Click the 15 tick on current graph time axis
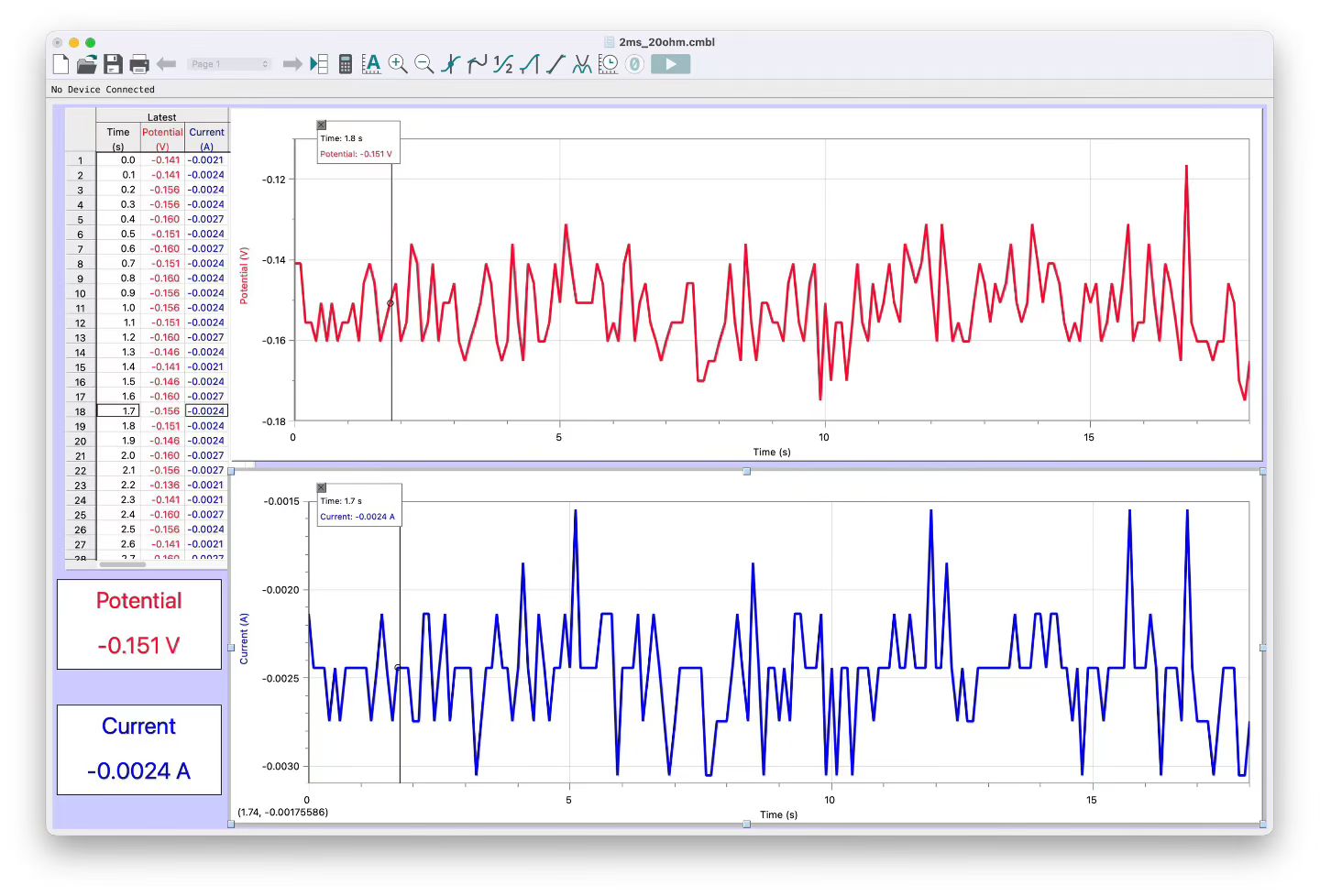This screenshot has height=896, width=1320. pyautogui.click(x=1092, y=800)
